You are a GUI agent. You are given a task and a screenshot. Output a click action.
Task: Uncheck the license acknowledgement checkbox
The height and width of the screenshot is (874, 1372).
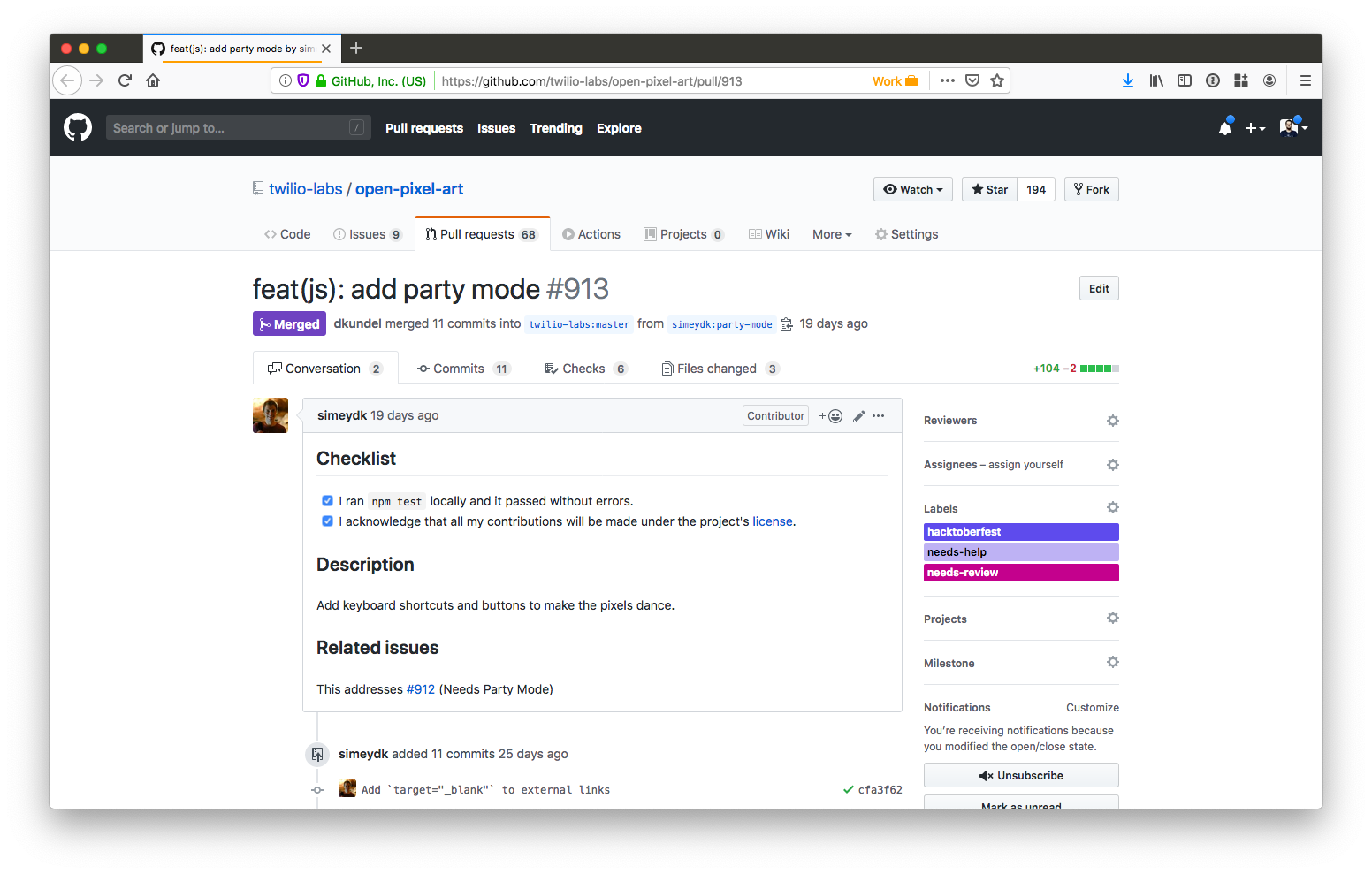pos(327,521)
